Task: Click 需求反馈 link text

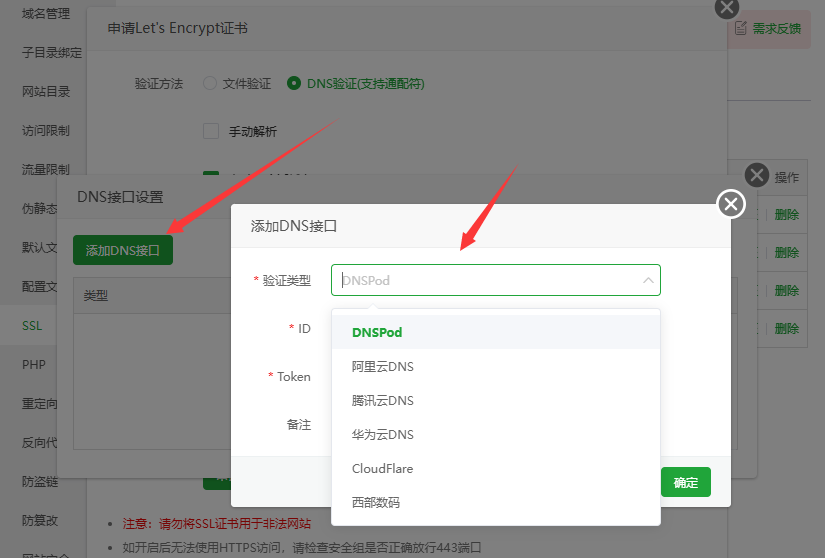Action: 776,28
